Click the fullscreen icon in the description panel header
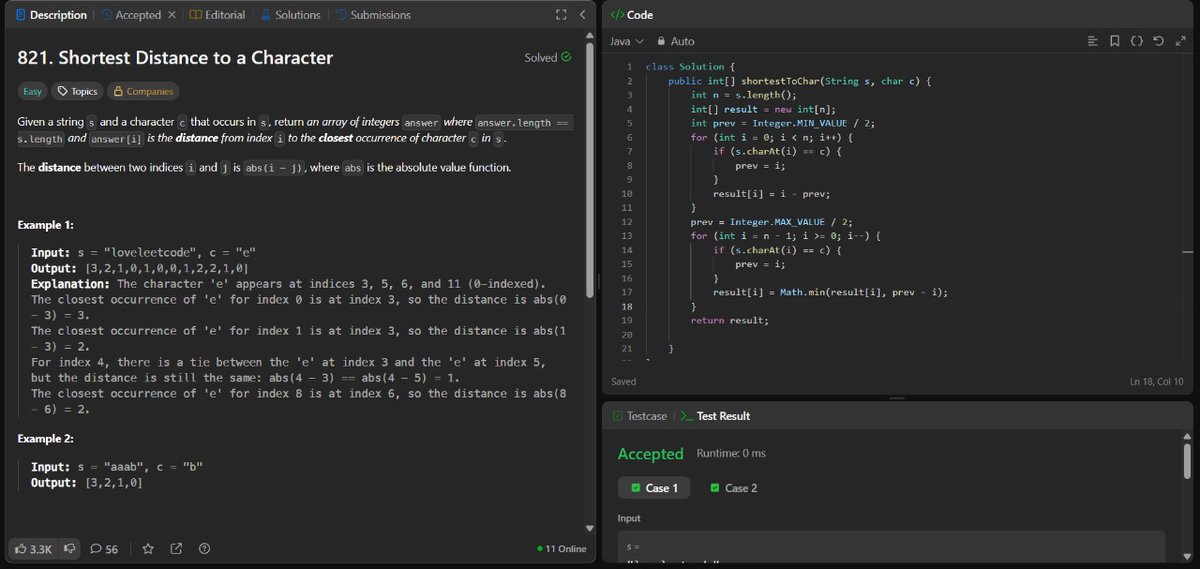The width and height of the screenshot is (1200, 569). (x=561, y=15)
